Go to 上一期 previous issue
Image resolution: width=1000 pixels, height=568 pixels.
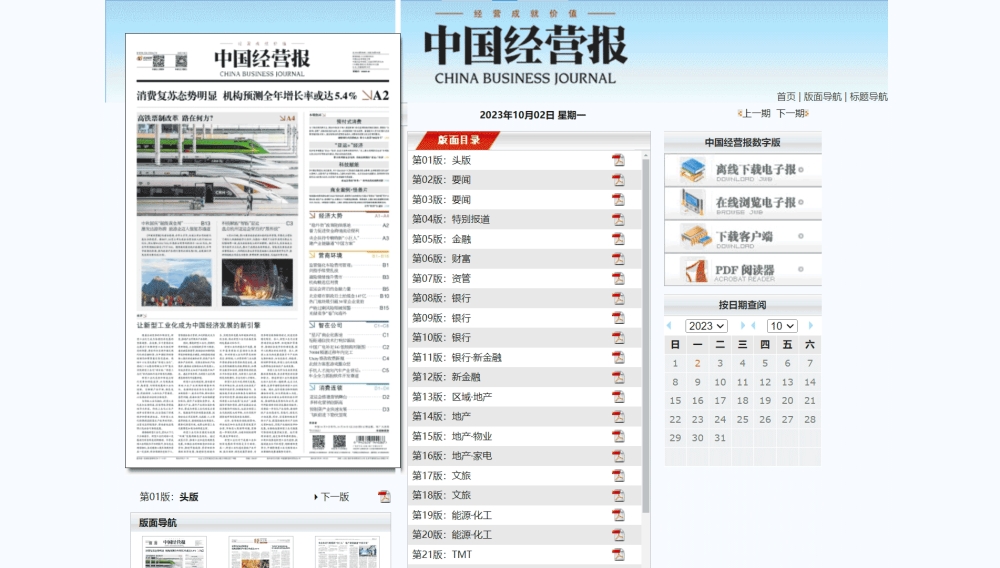(756, 113)
